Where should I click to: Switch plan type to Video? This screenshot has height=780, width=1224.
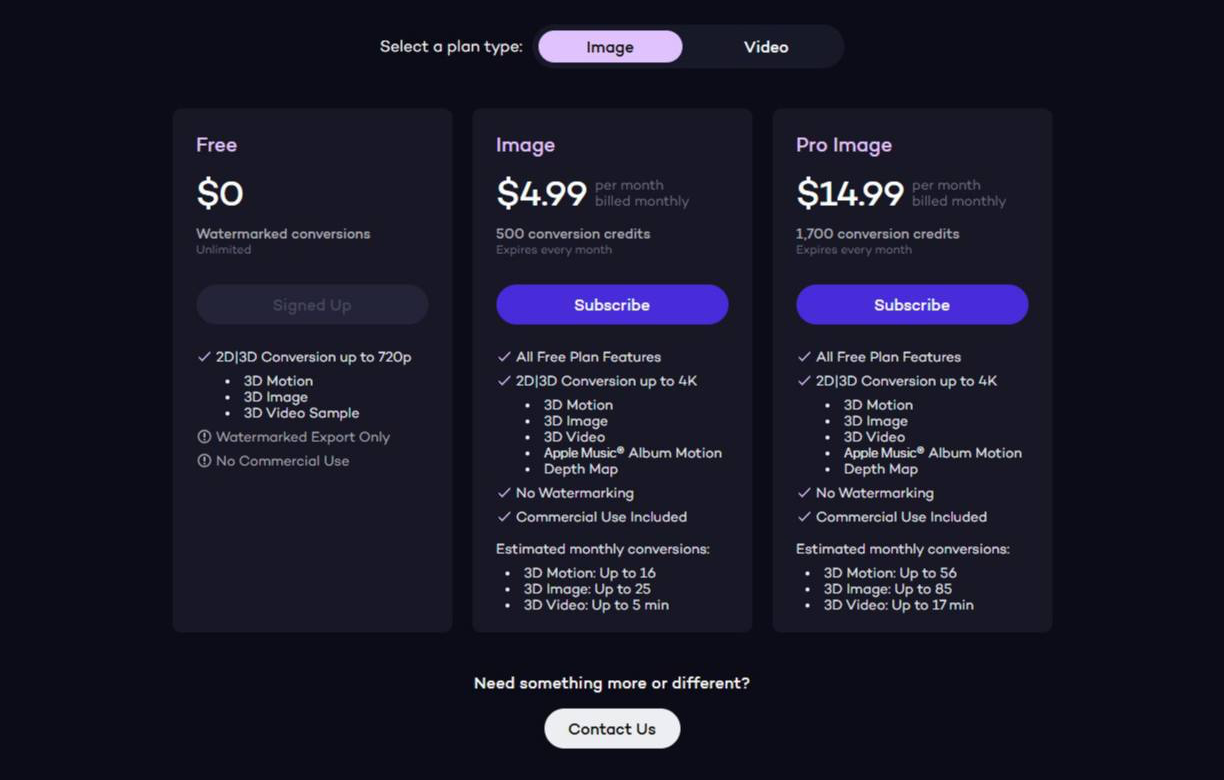765,47
